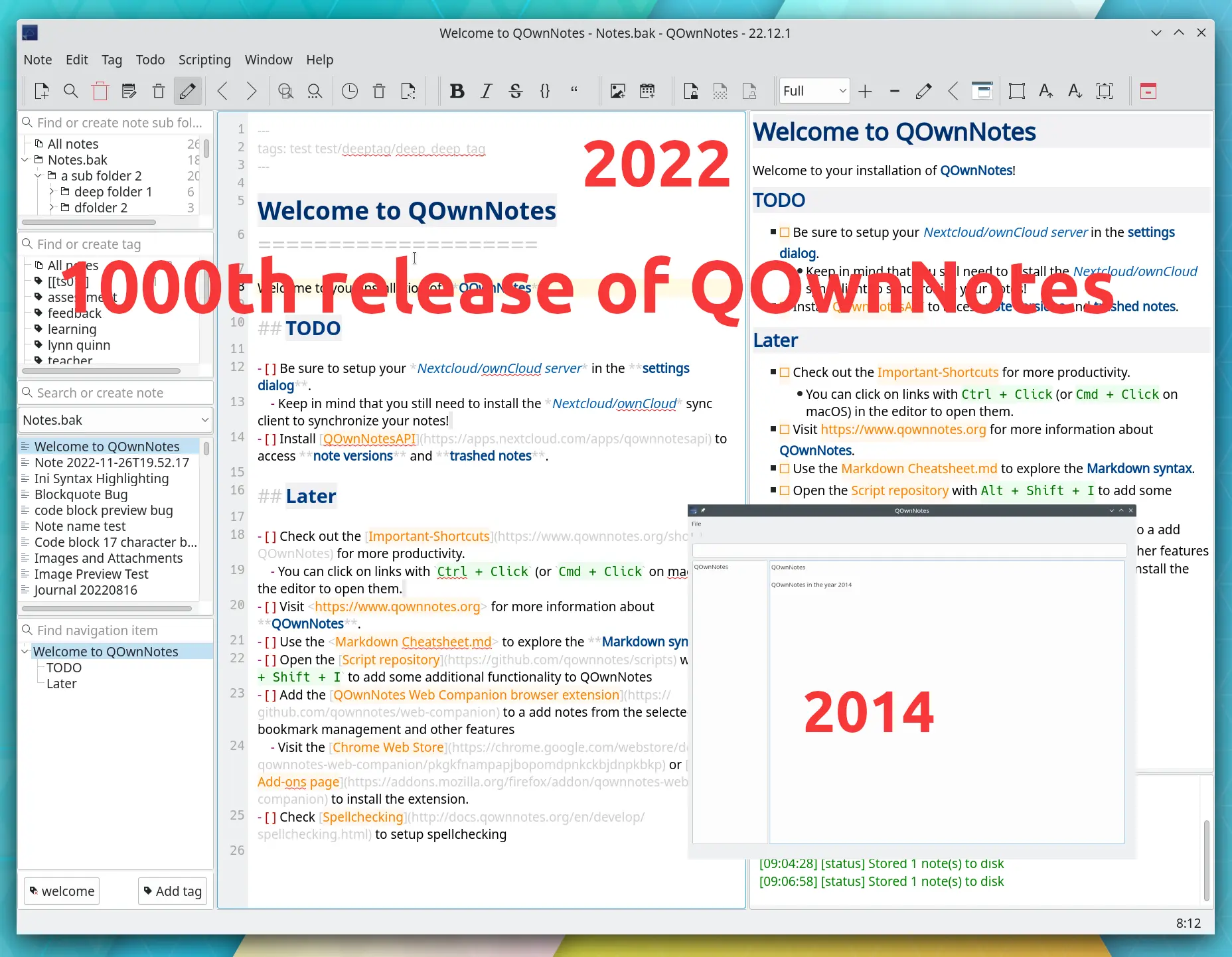1232x957 pixels.
Task: Open the find note search icon
Action: (x=71, y=91)
